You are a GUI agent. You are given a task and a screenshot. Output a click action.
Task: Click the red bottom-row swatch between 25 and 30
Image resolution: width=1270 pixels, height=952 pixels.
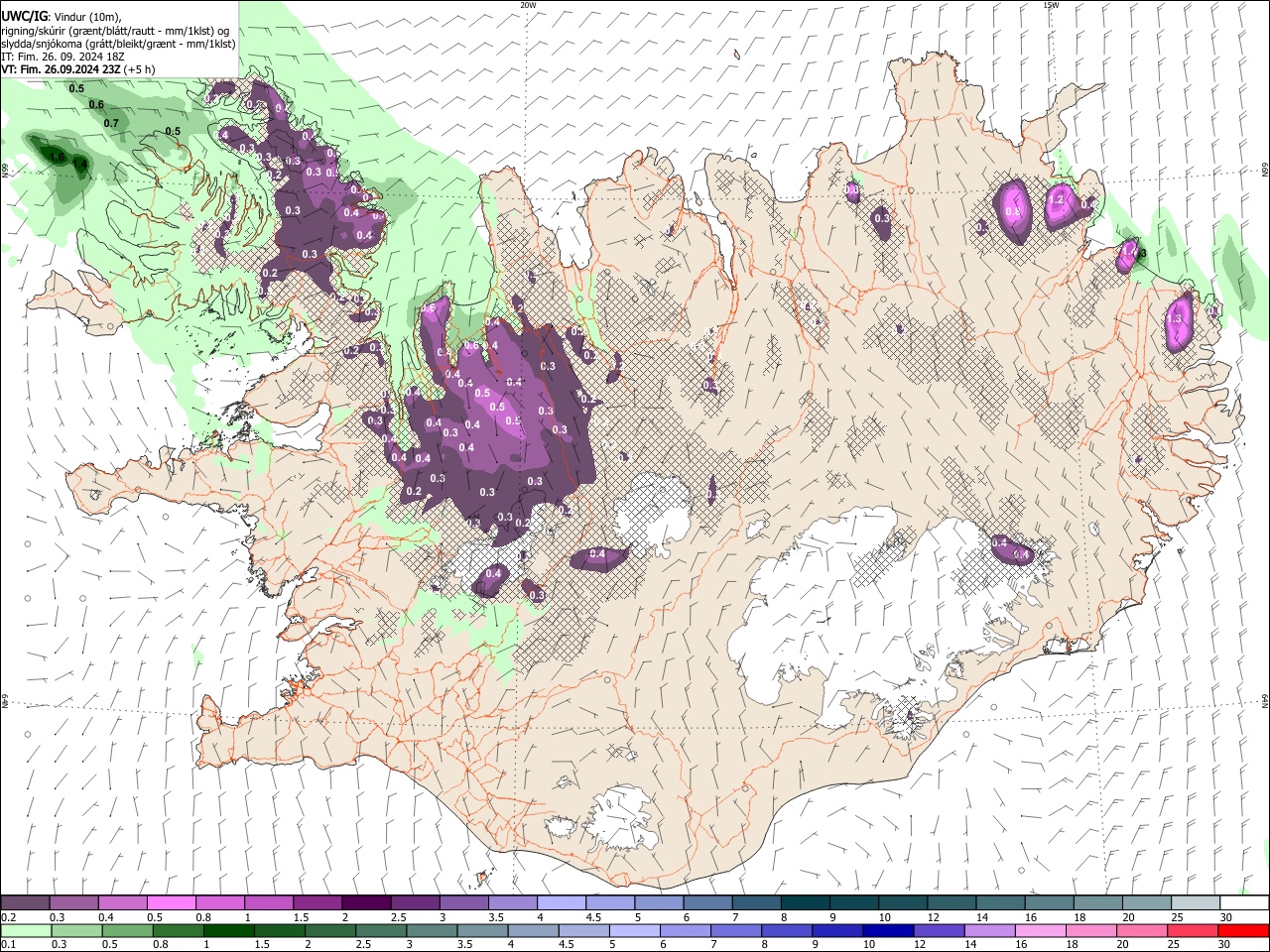click(x=1193, y=931)
